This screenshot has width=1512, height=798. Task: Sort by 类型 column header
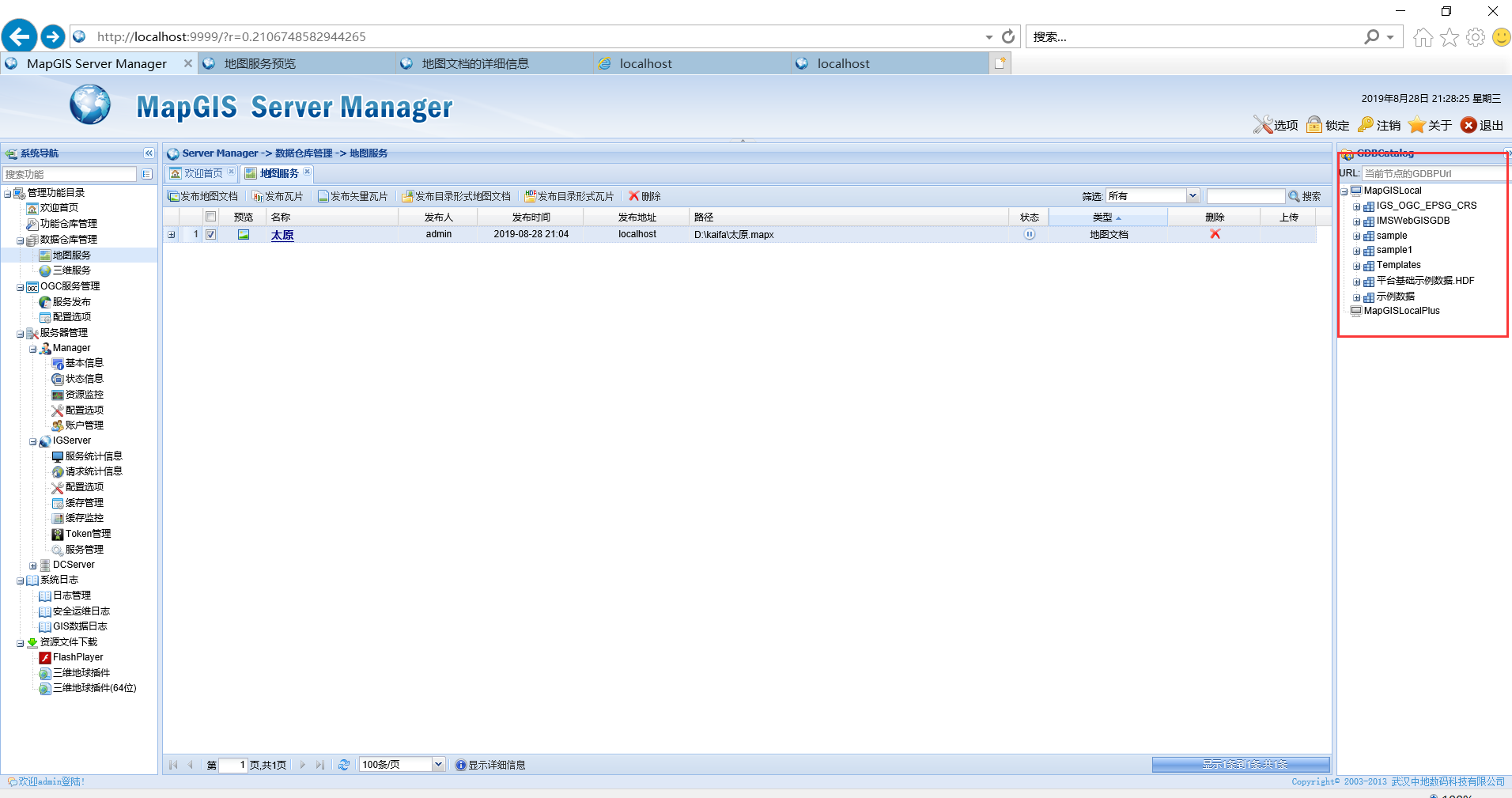[1107, 217]
